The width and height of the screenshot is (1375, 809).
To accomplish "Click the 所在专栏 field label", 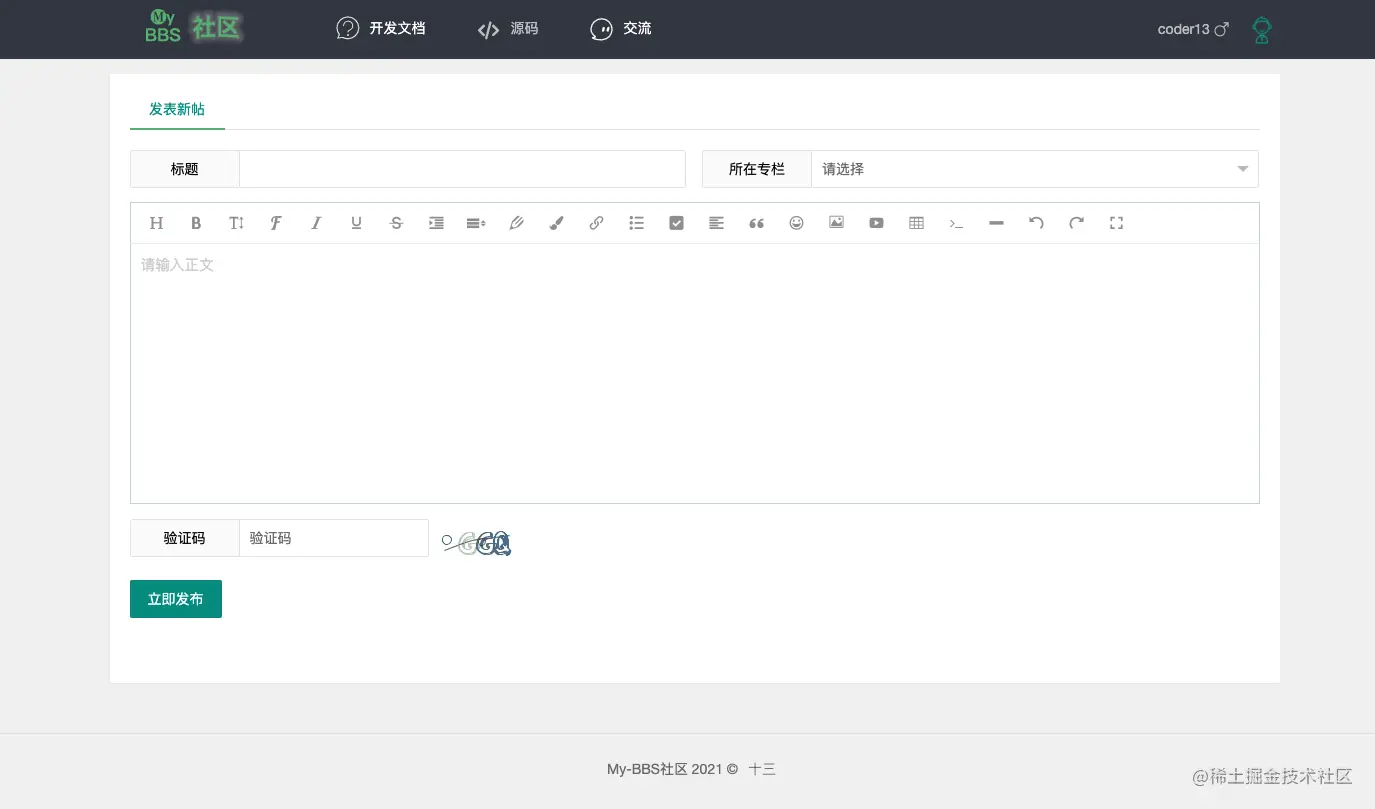I will coord(757,169).
